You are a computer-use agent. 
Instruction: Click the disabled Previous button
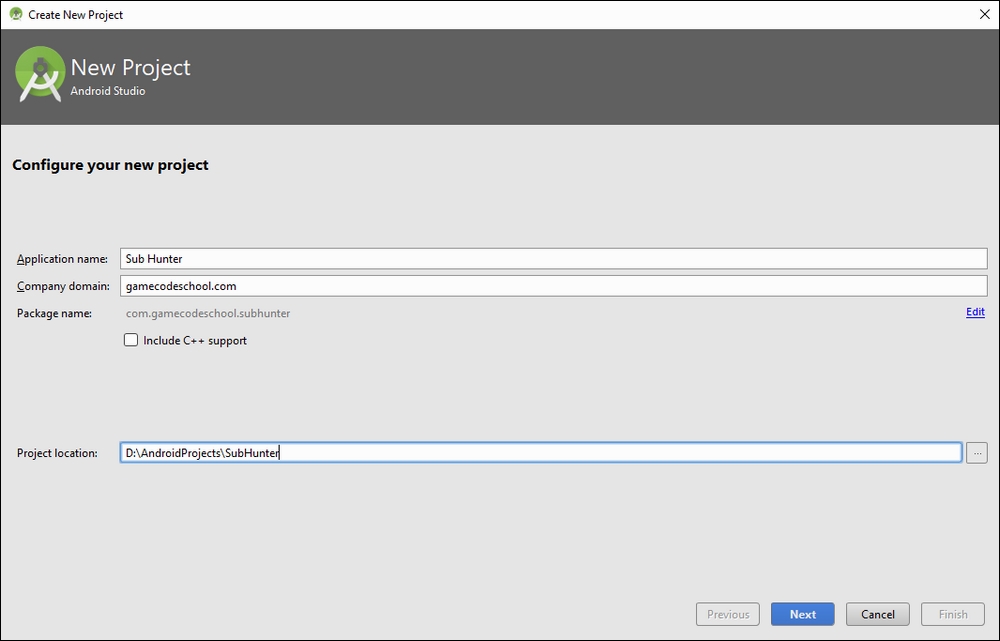(727, 614)
